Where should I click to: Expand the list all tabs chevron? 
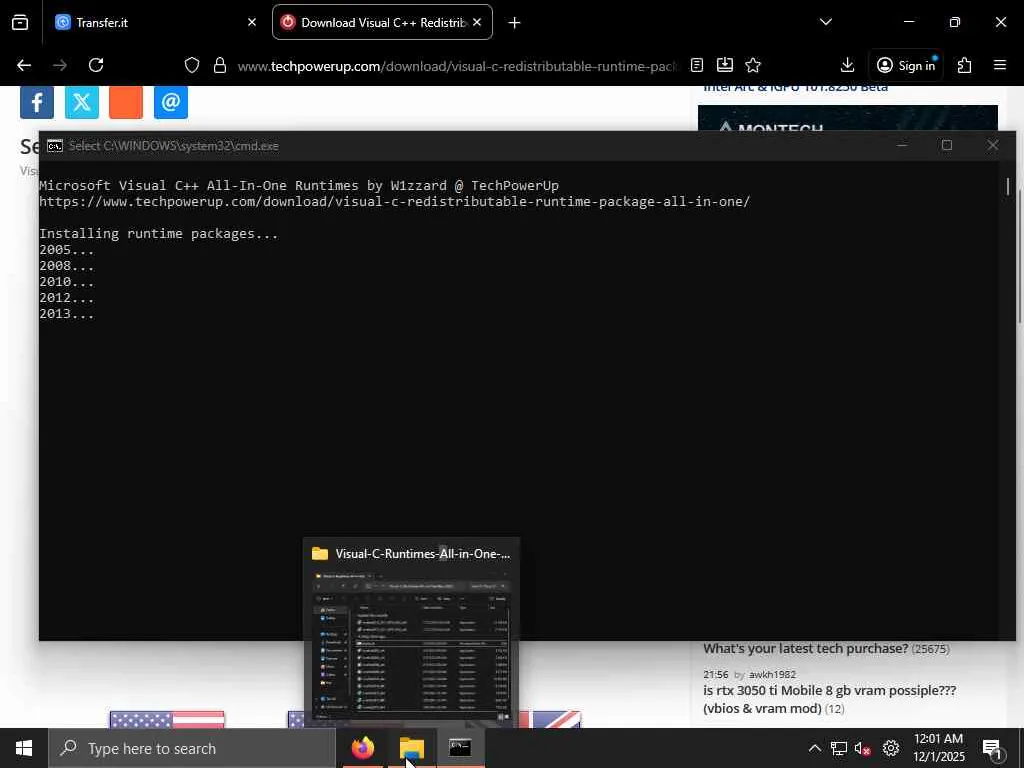coord(825,23)
